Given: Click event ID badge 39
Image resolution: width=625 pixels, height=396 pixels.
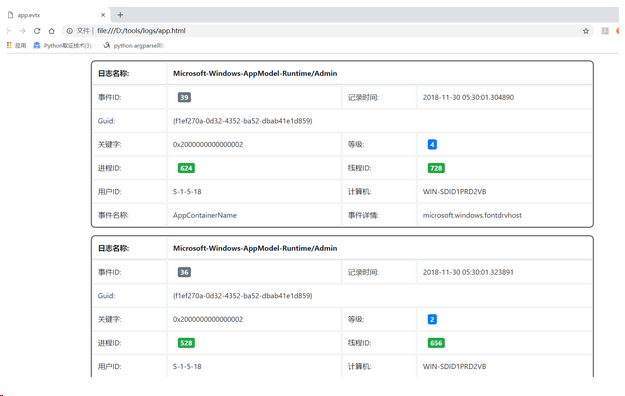Looking at the screenshot, I should pos(184,97).
